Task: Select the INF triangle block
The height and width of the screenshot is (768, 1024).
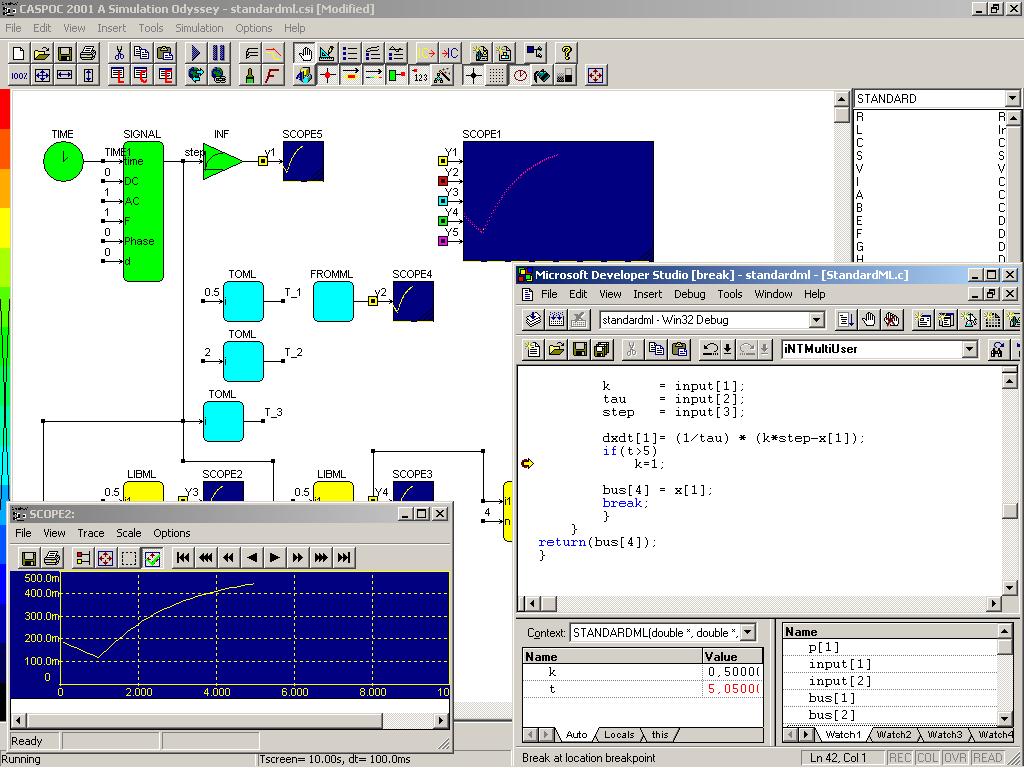Action: tap(222, 161)
